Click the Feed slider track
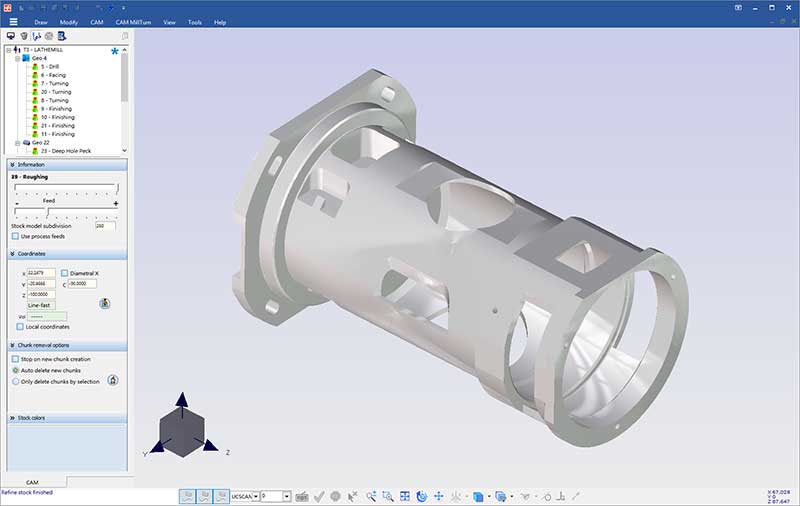Screen dimensions: 800x506 (x=65, y=210)
